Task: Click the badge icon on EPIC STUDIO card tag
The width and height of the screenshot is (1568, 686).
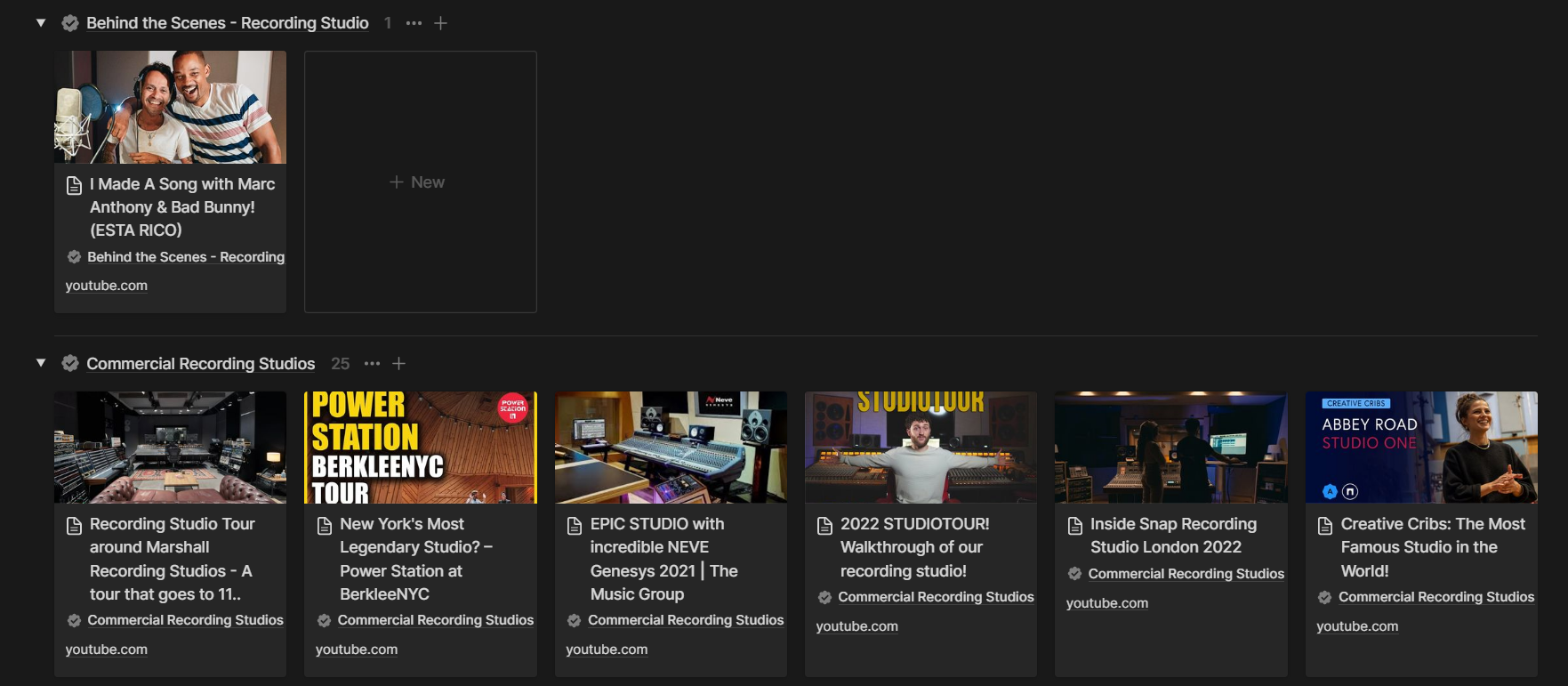Action: (575, 620)
